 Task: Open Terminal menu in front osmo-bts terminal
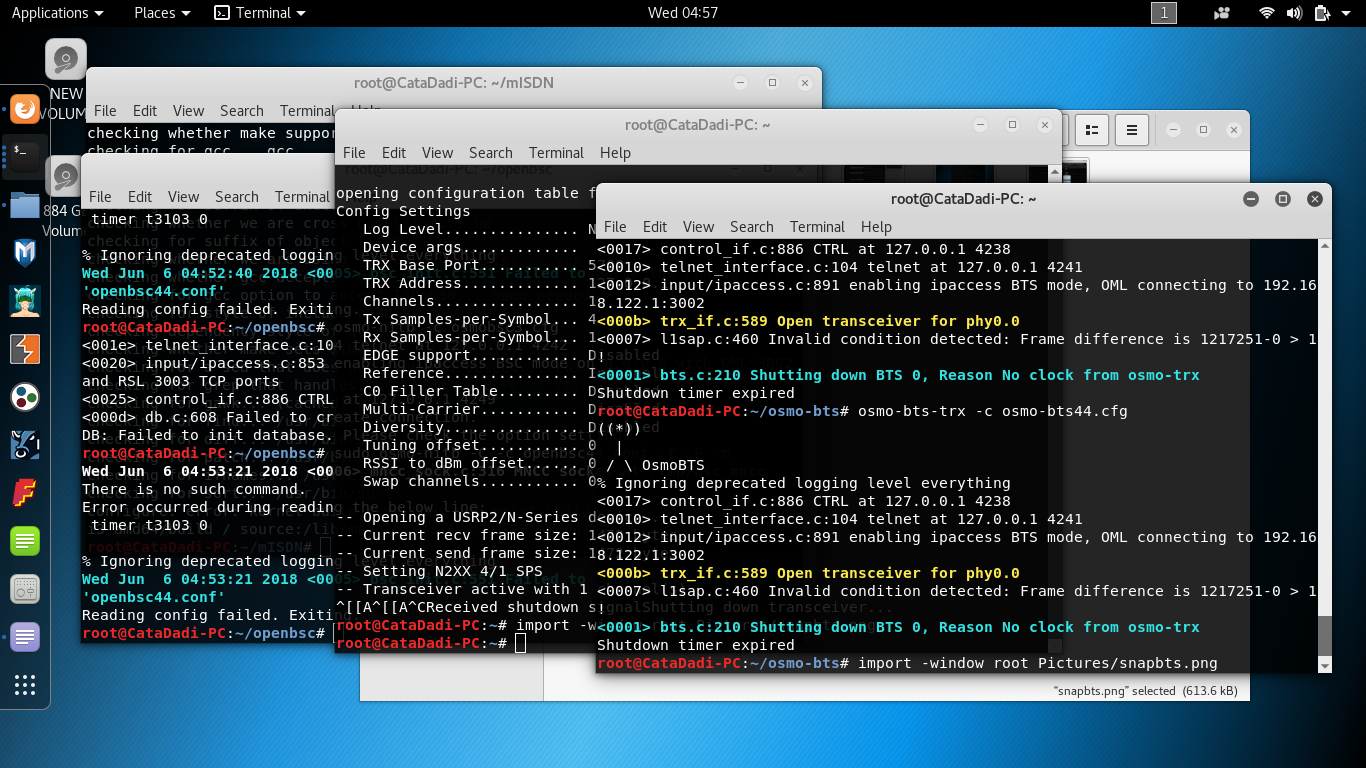click(817, 227)
